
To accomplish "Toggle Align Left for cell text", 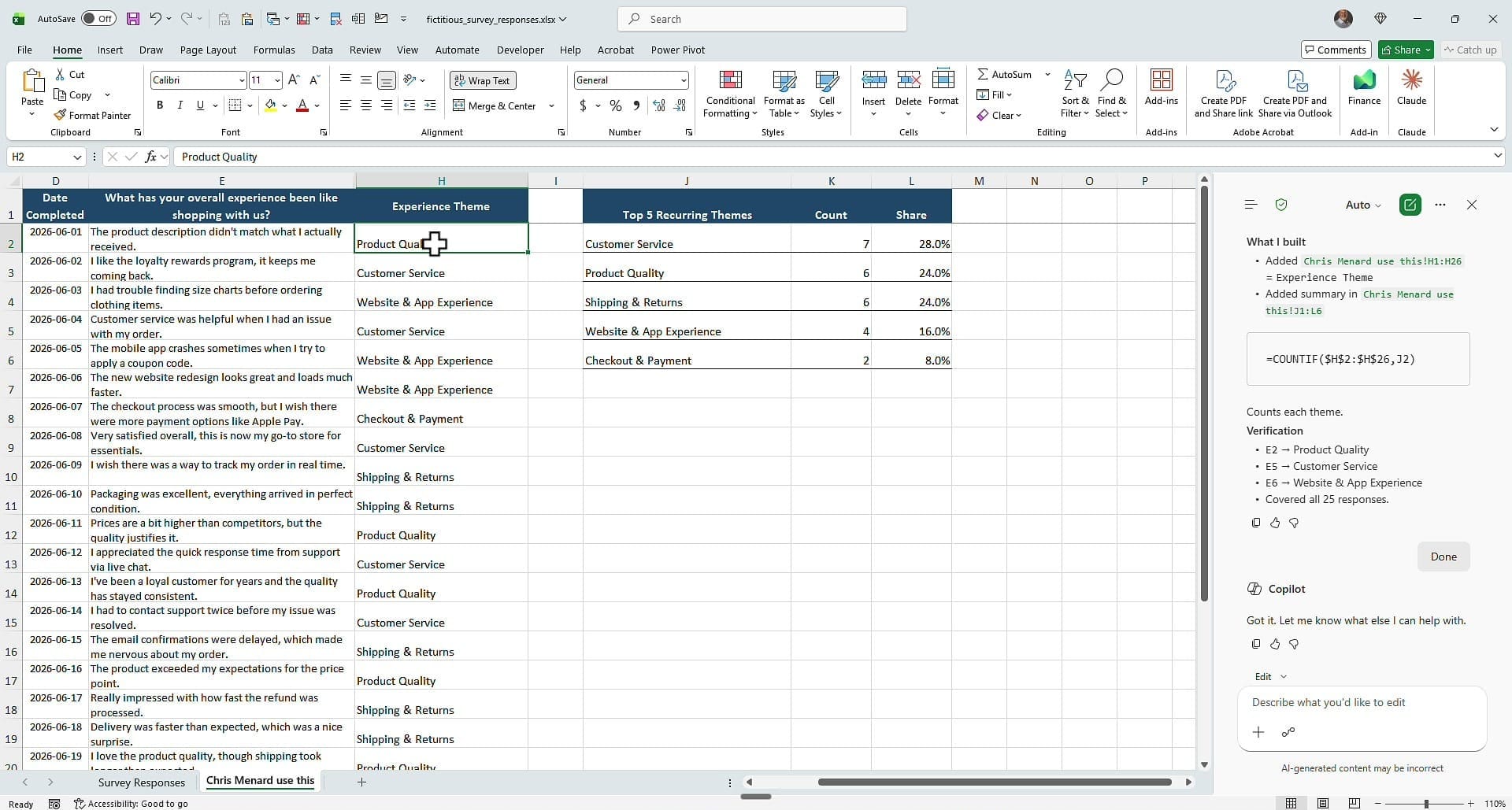I will [346, 105].
